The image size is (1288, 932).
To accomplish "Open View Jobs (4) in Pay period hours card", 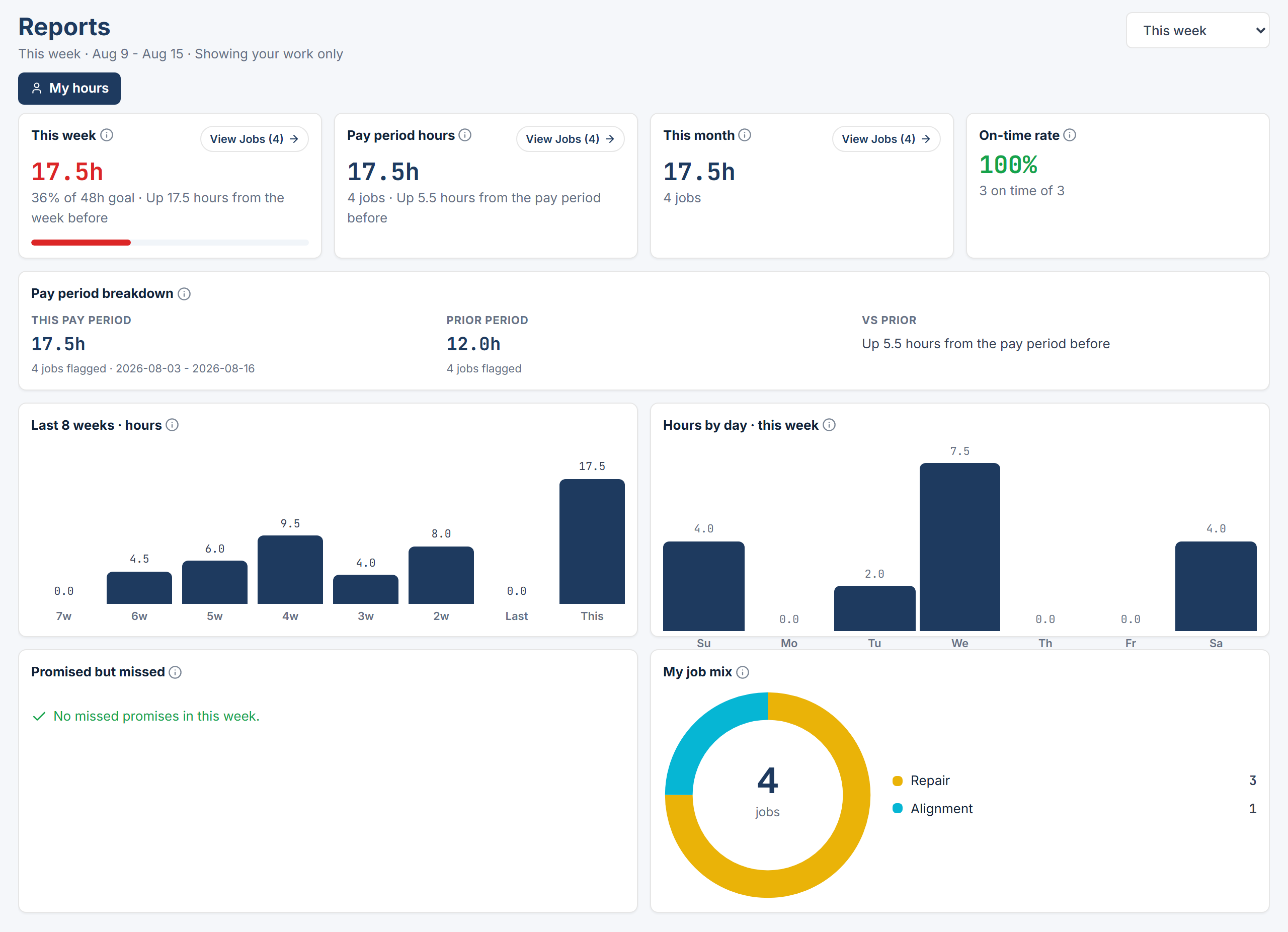I will [x=570, y=139].
